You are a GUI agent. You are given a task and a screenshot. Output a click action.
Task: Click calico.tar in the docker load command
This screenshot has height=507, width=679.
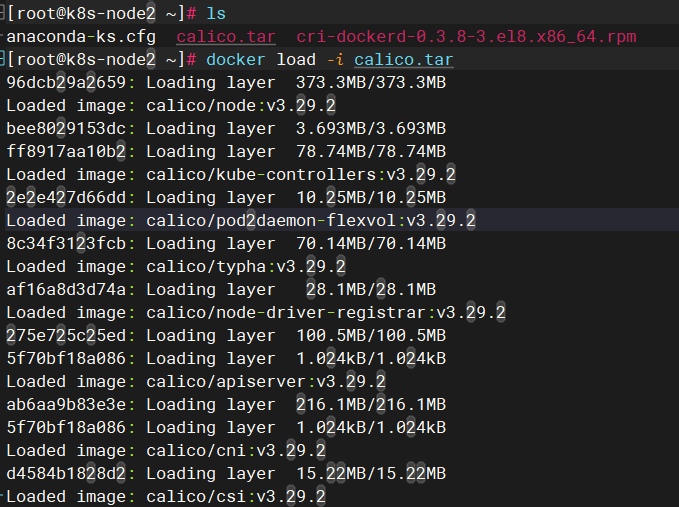tap(404, 59)
